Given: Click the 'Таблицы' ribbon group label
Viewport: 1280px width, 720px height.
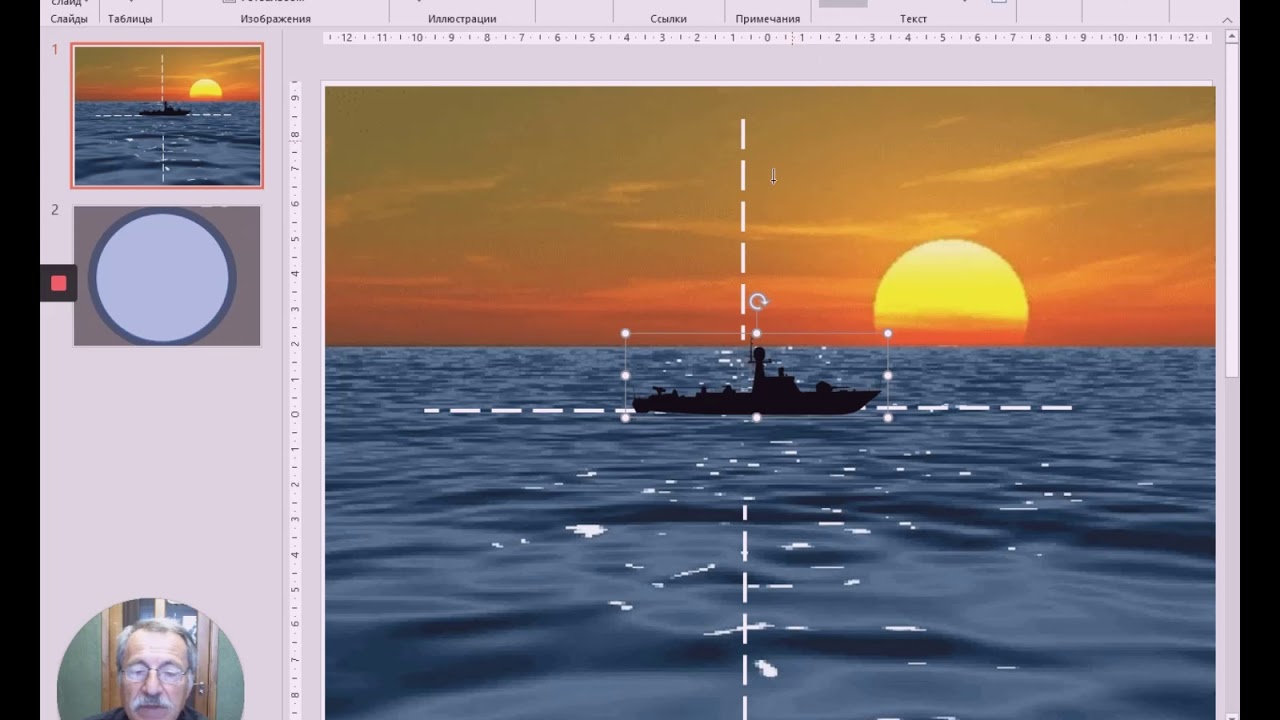Looking at the screenshot, I should [130, 19].
